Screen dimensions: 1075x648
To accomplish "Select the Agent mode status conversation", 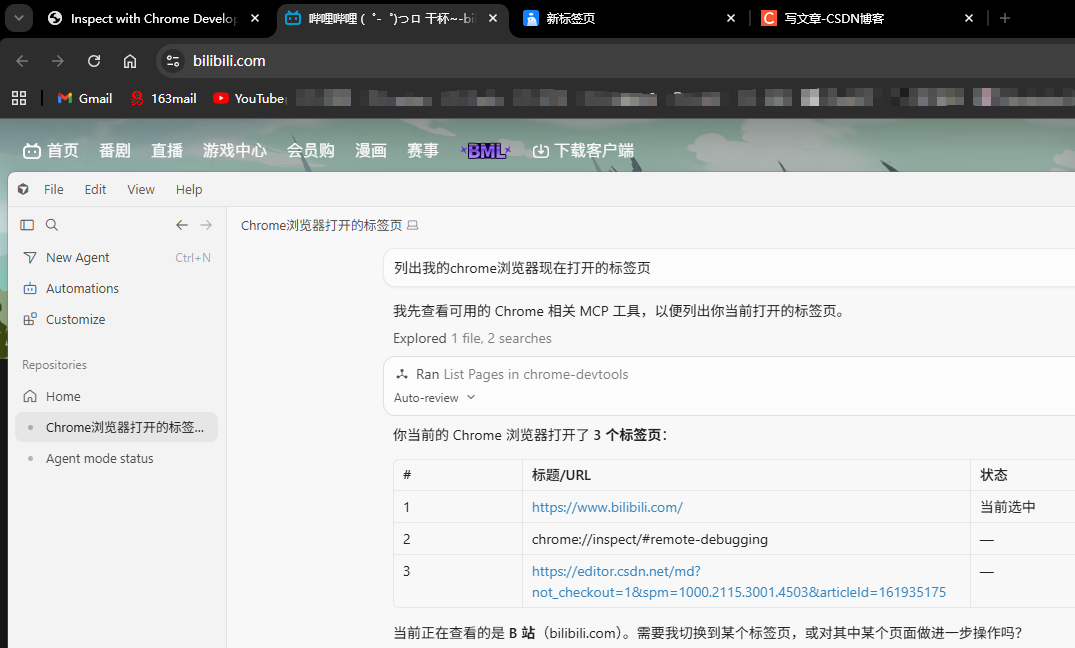I will click(x=117, y=459).
